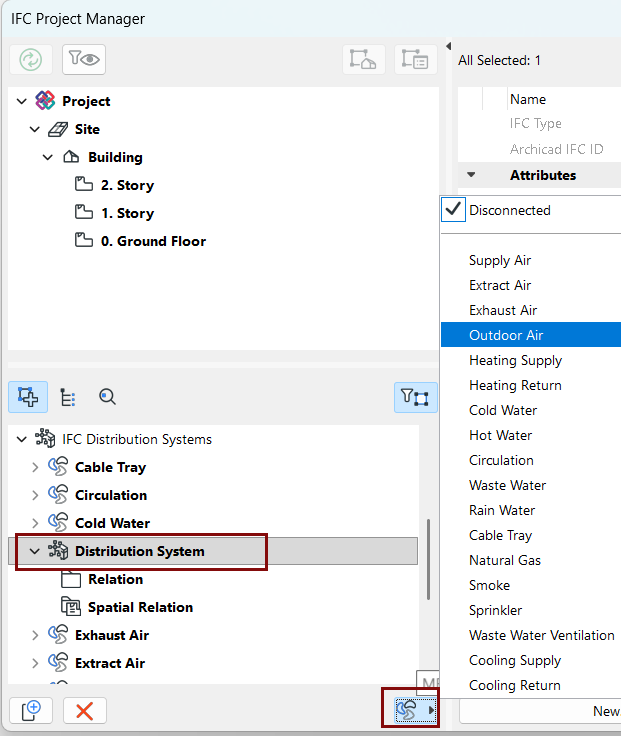Choose the highlighted Outdoor Air entry
Viewport: 621px width, 736px height.
pos(530,335)
